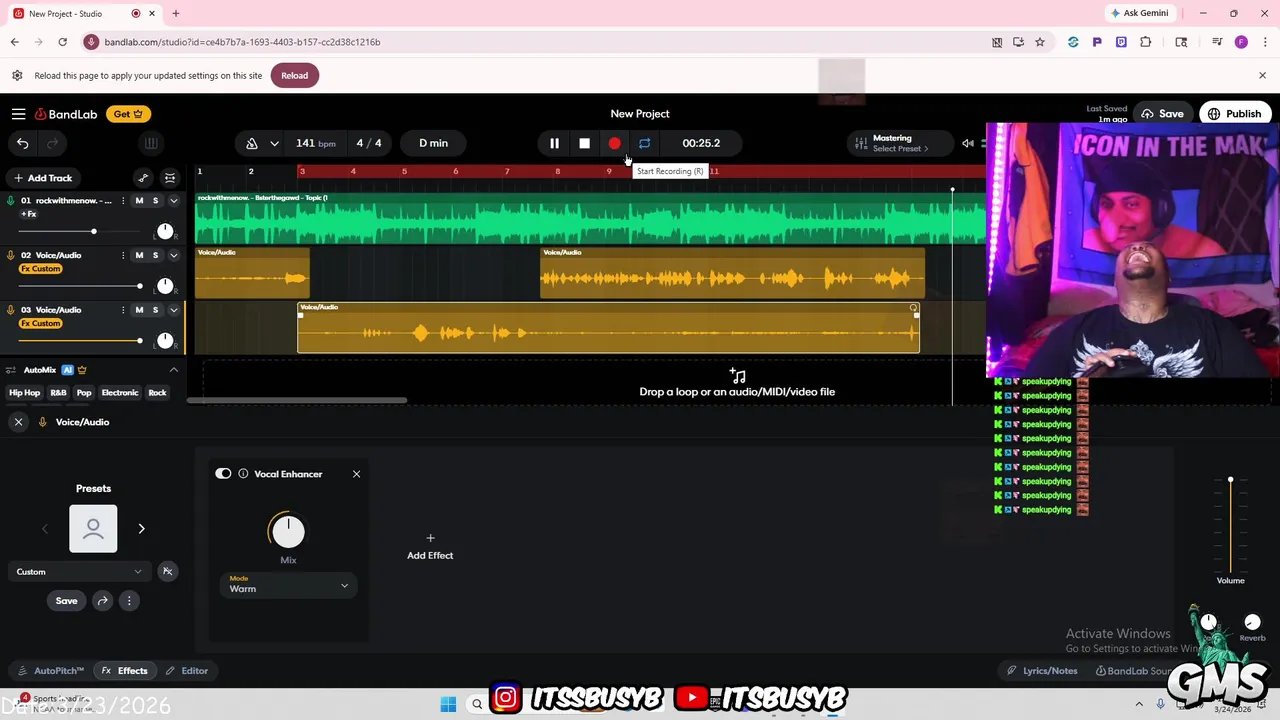Click the track collapse icon beside automation
The image size is (1280, 720).
click(x=170, y=178)
